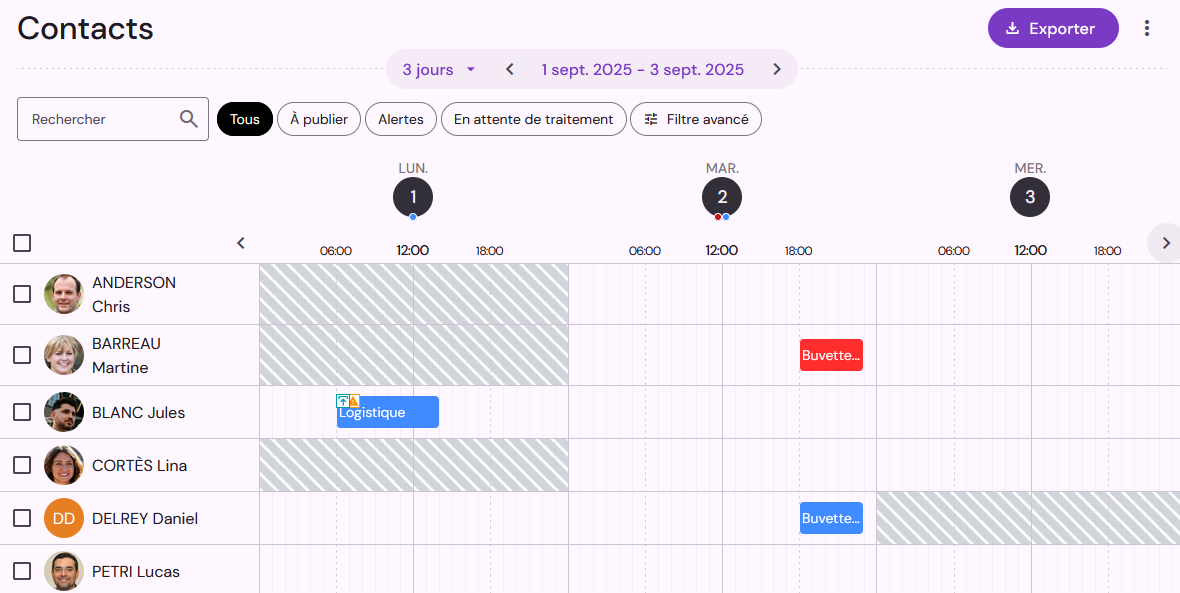The image size is (1180, 593).
Task: Click the left arrow next to the timeline hours
Action: pyautogui.click(x=241, y=243)
